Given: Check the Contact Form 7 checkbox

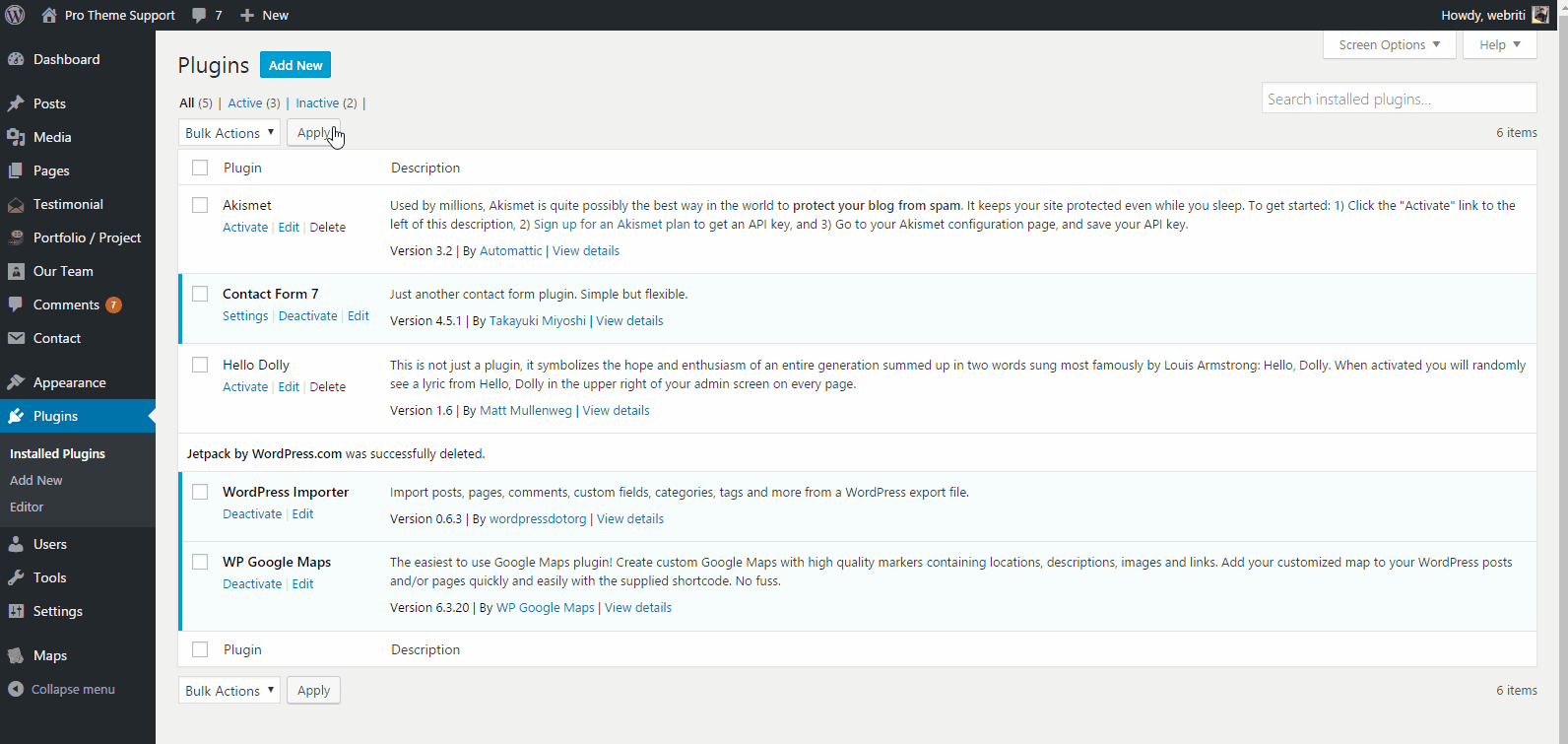Looking at the screenshot, I should click(200, 294).
